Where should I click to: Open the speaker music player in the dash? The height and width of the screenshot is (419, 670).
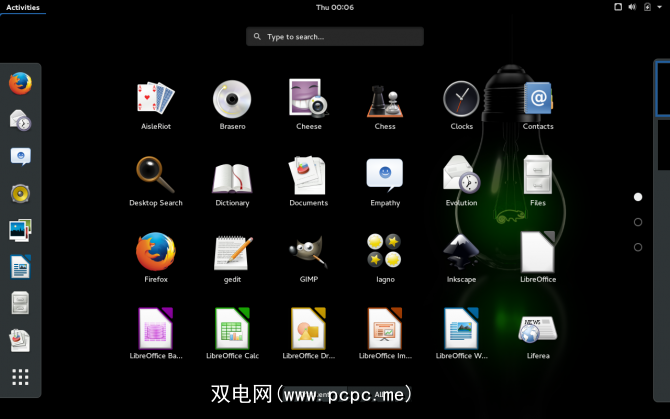[20, 193]
